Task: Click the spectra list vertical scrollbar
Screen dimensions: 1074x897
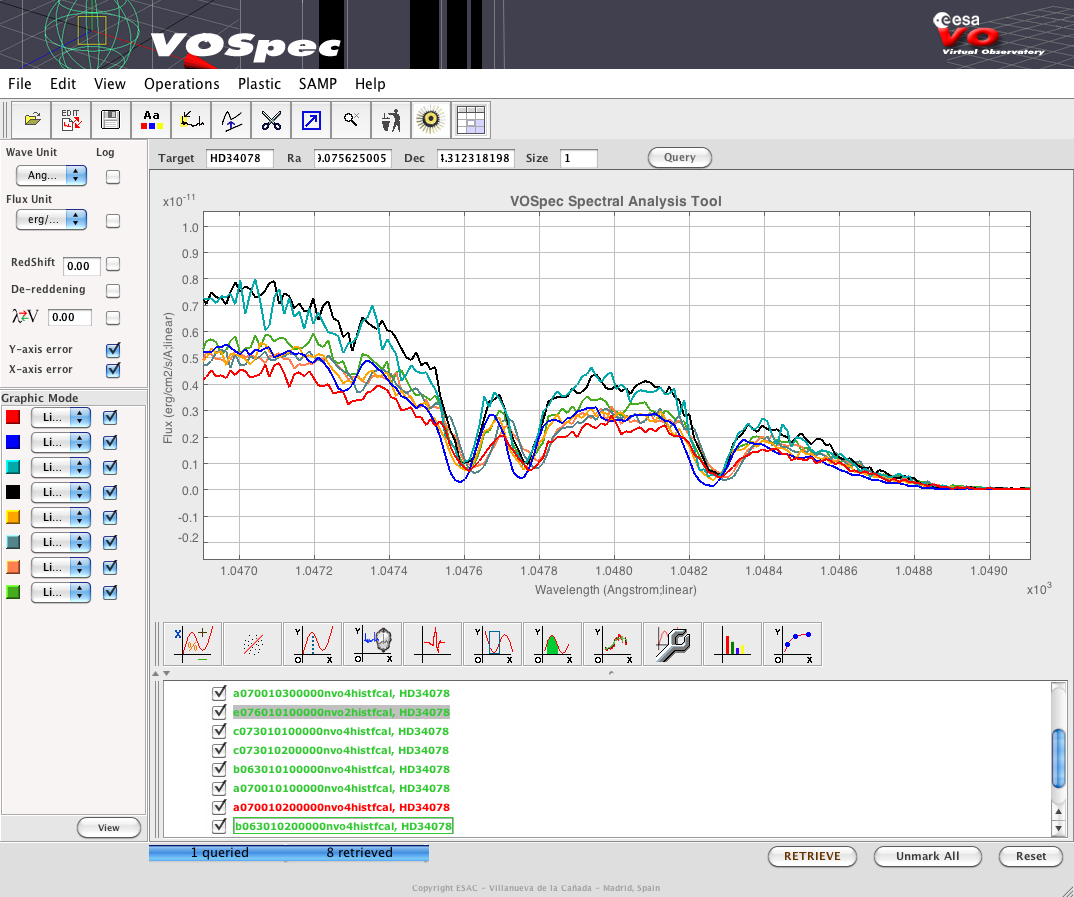Action: 1058,759
